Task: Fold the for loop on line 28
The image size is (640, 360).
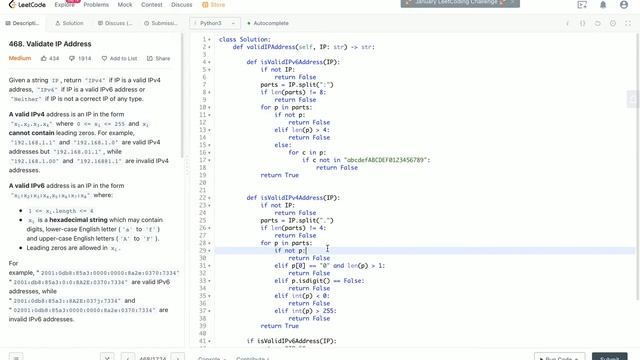Action: tap(209, 243)
